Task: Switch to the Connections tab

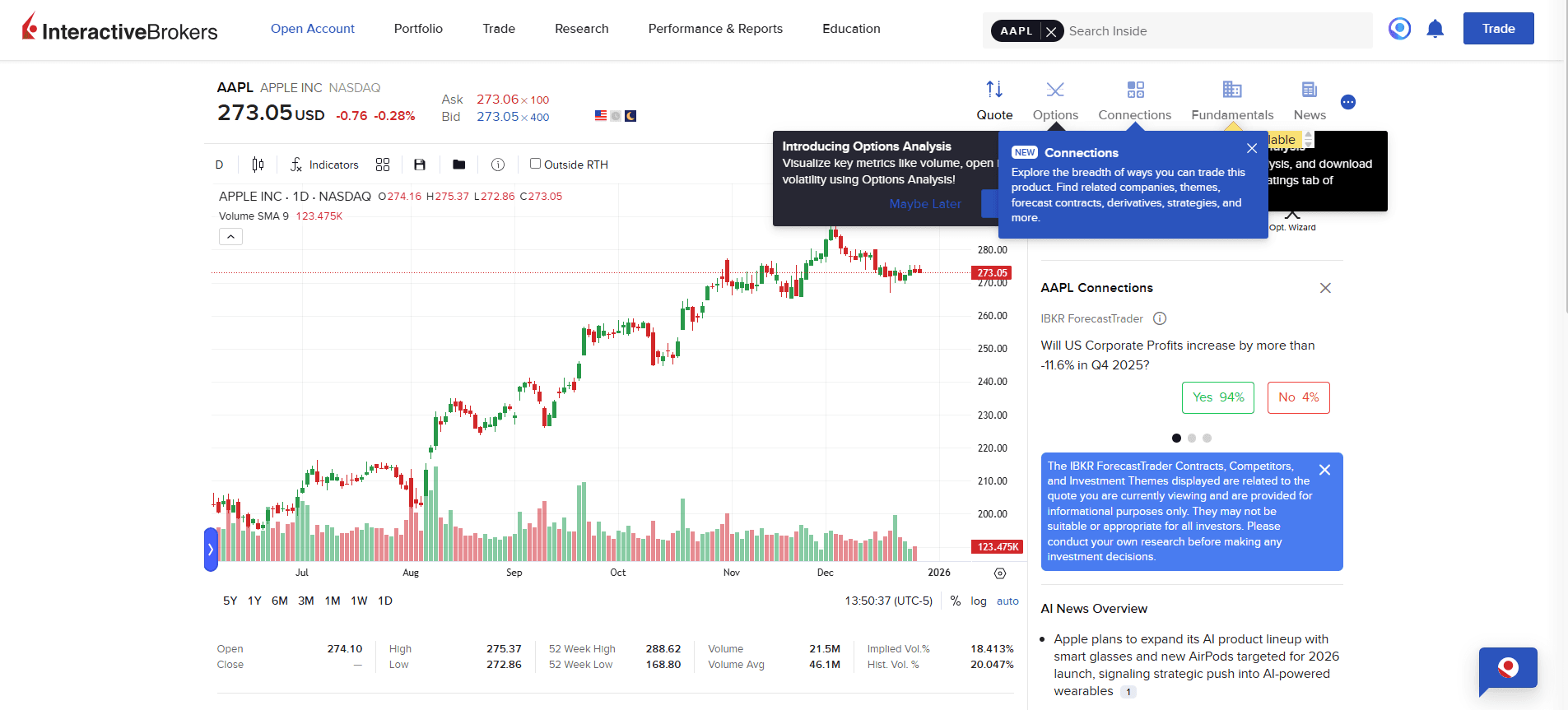Action: (x=1135, y=101)
